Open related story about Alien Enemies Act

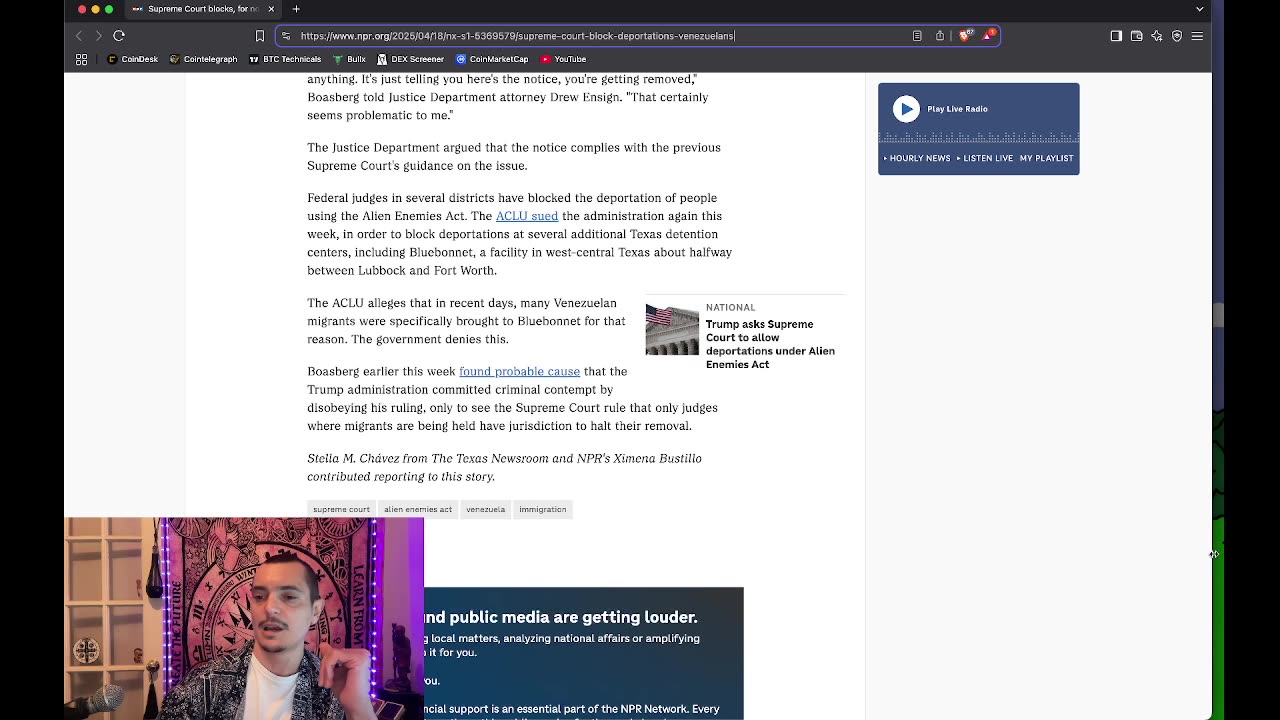770,344
